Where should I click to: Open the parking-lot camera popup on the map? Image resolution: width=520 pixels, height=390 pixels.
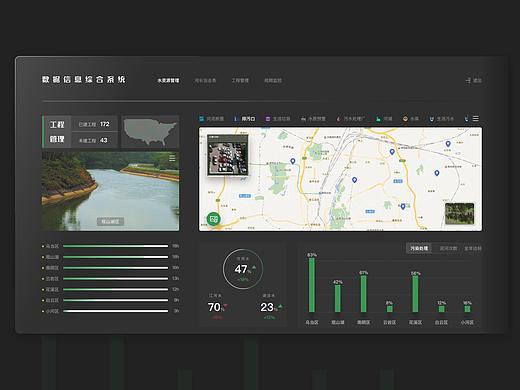pyautogui.click(x=228, y=155)
